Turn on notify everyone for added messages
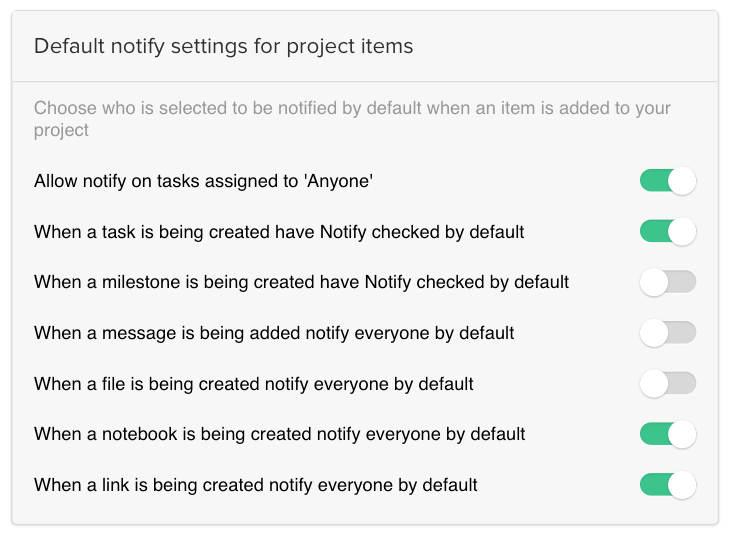The height and width of the screenshot is (536, 729). coord(667,333)
